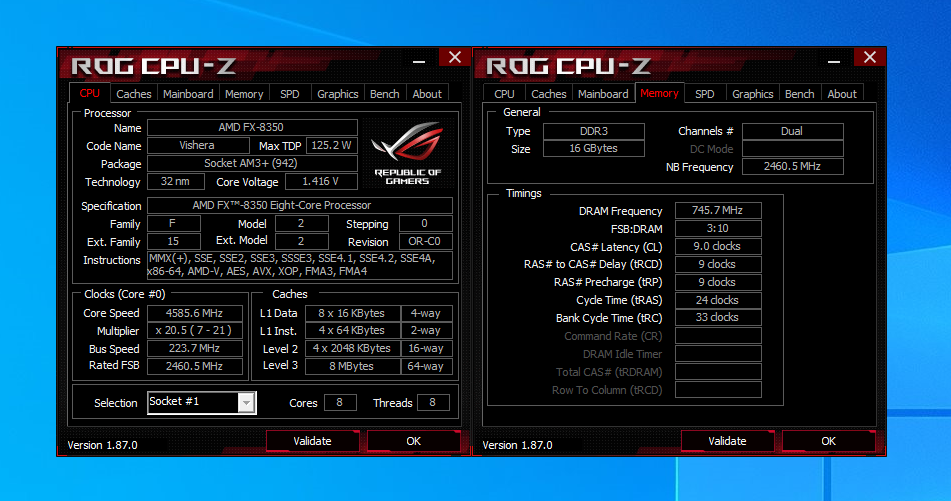This screenshot has height=501, width=951.
Task: Click the Level 2 4 x 2048 KBytes value
Action: click(352, 349)
